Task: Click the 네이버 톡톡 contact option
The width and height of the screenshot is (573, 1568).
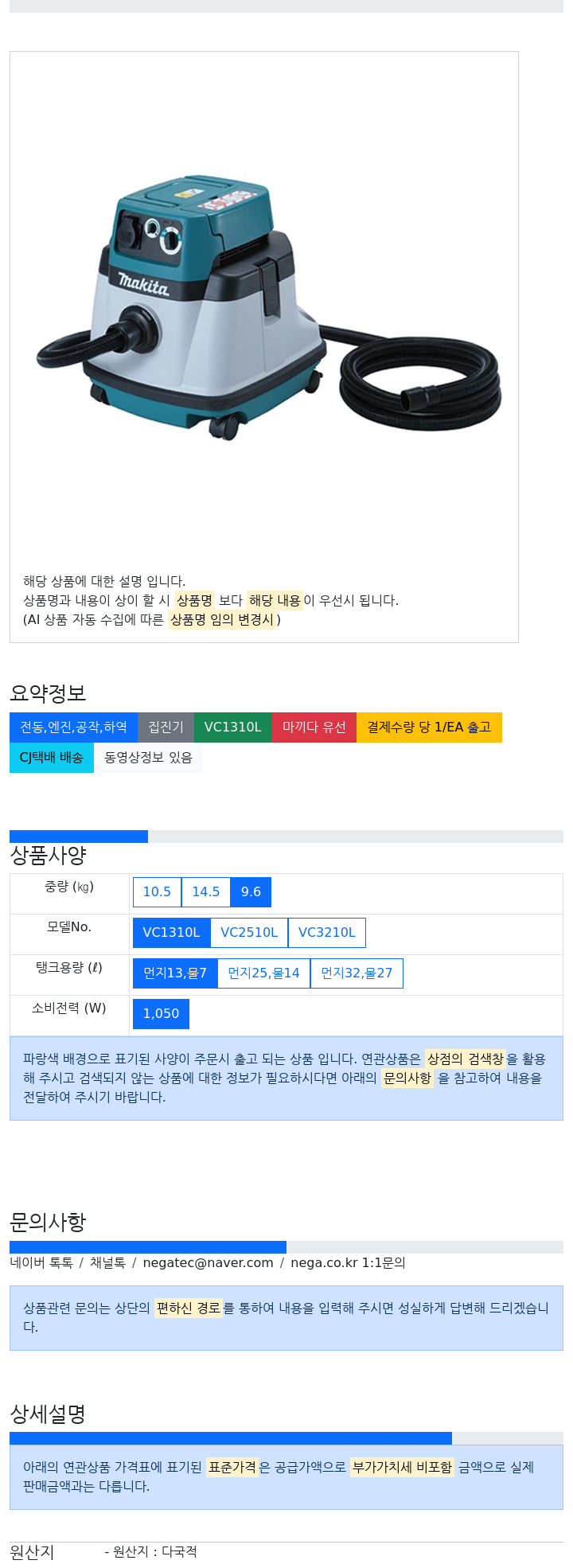Action: (41, 1262)
